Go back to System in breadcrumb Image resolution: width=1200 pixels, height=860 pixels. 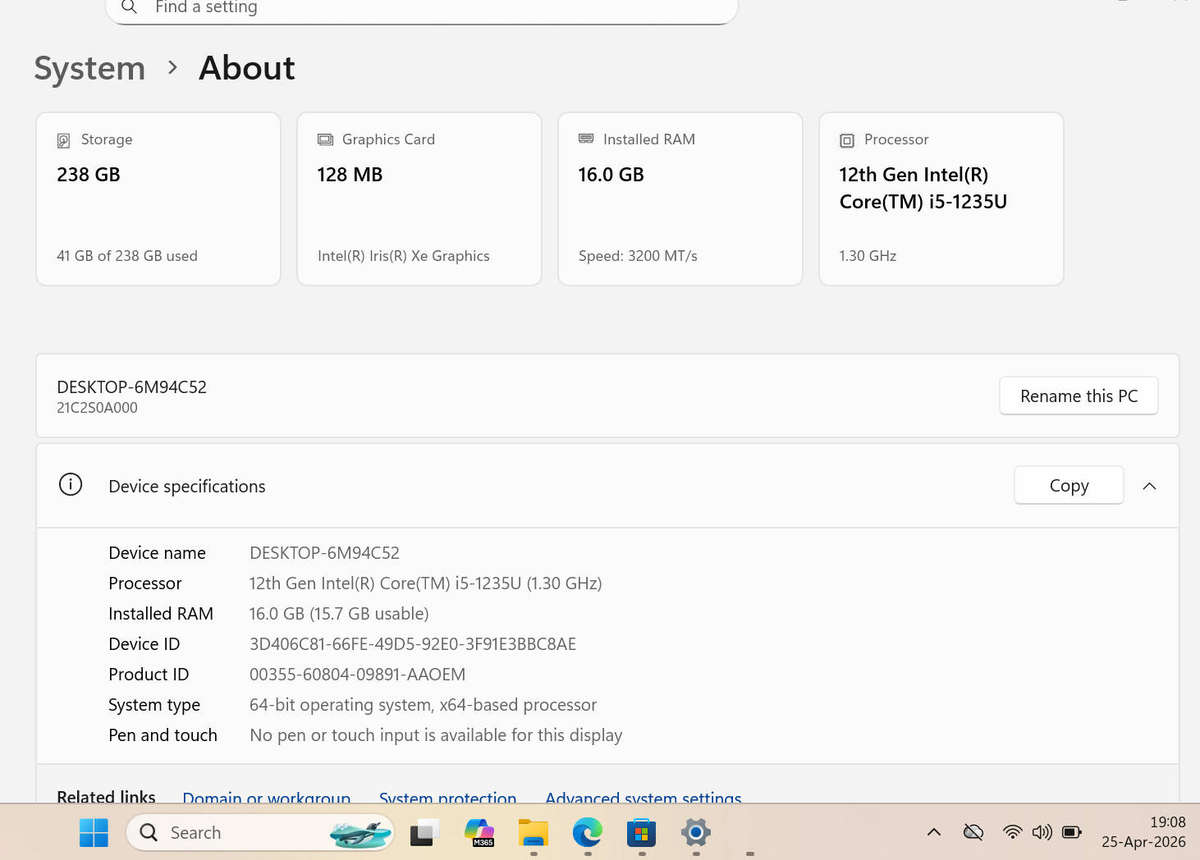[x=90, y=68]
